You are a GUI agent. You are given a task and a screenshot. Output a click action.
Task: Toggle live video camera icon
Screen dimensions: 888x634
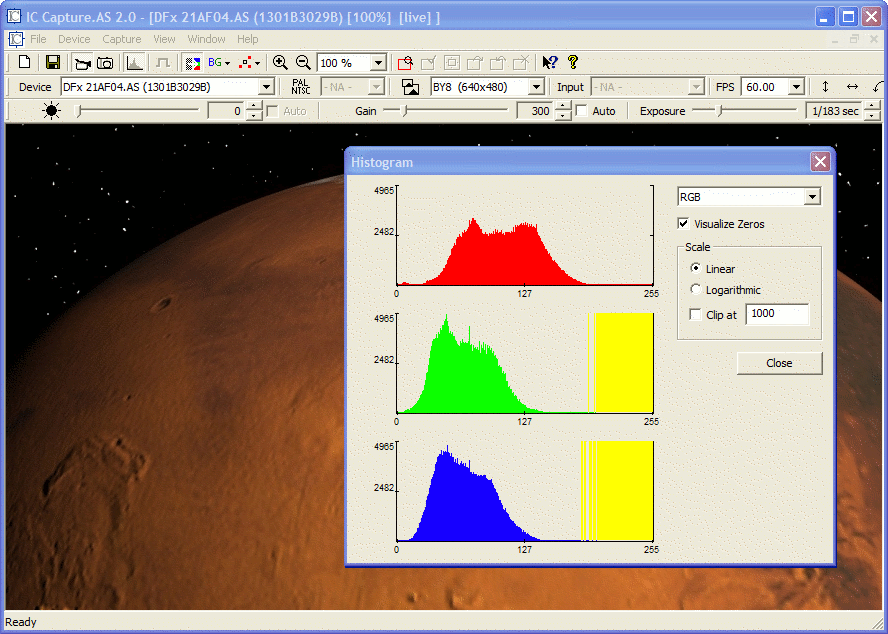point(83,63)
